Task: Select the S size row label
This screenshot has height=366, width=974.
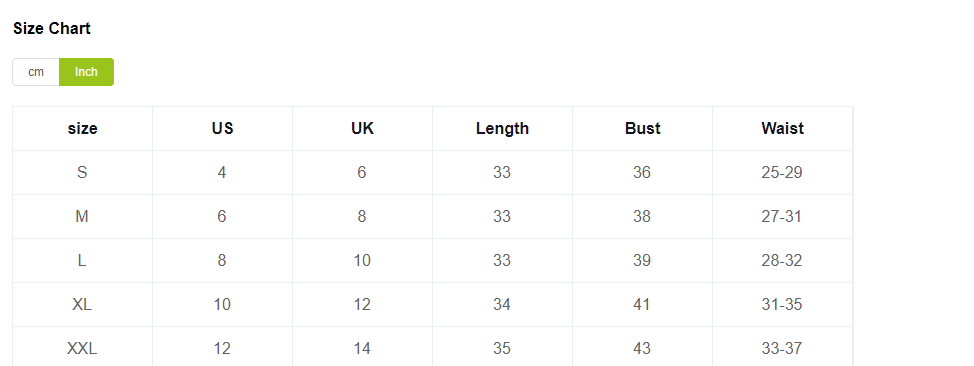Action: pyautogui.click(x=82, y=172)
